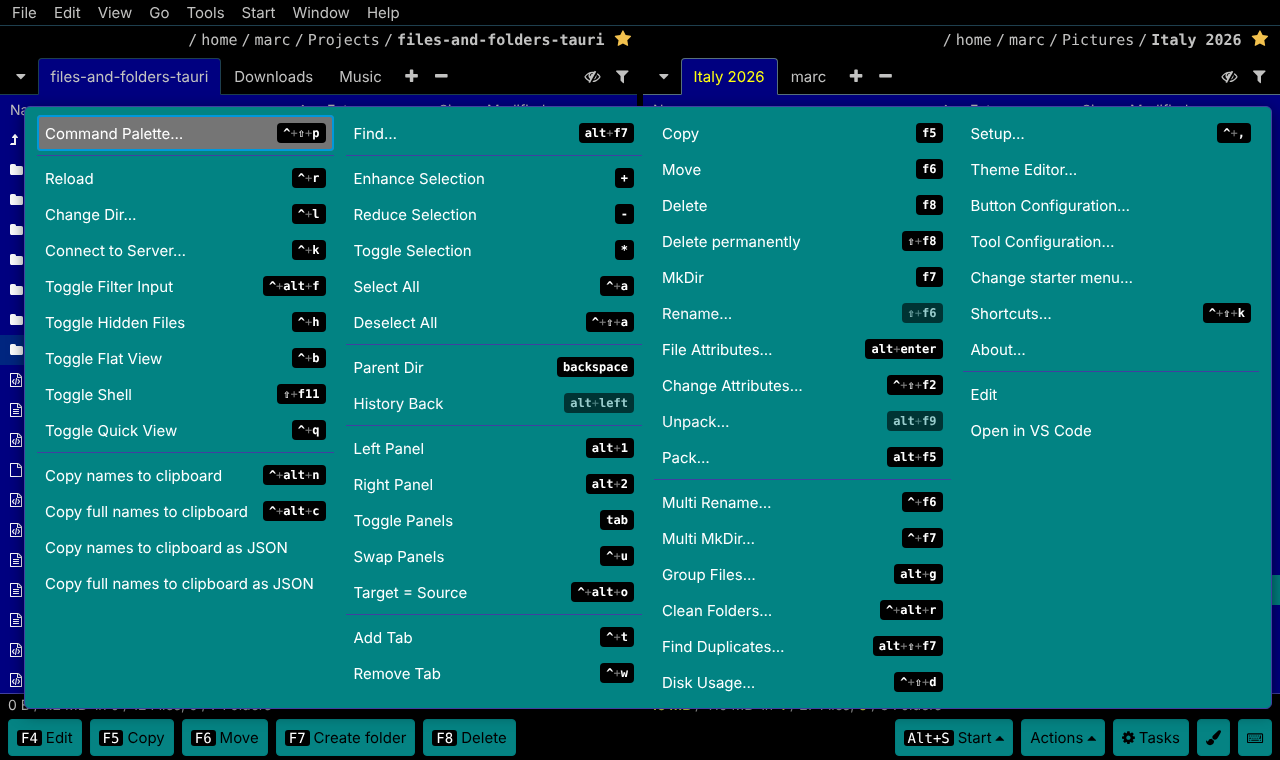
Task: Select Open in VS Code entry
Action: click(x=1111, y=431)
